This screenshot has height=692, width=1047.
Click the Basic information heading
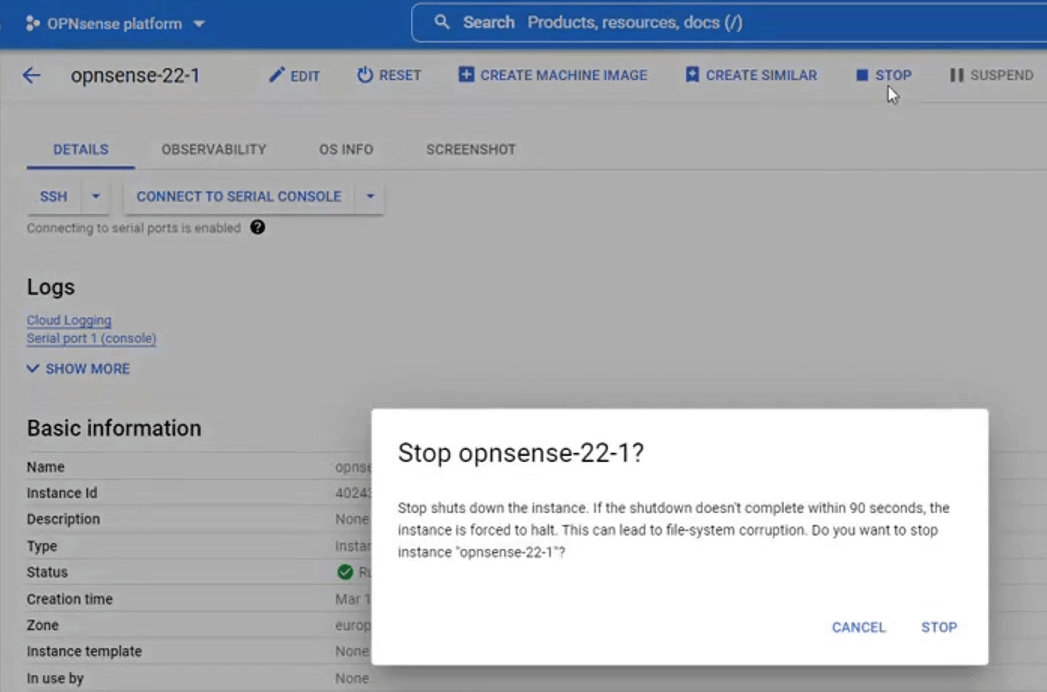click(x=114, y=428)
